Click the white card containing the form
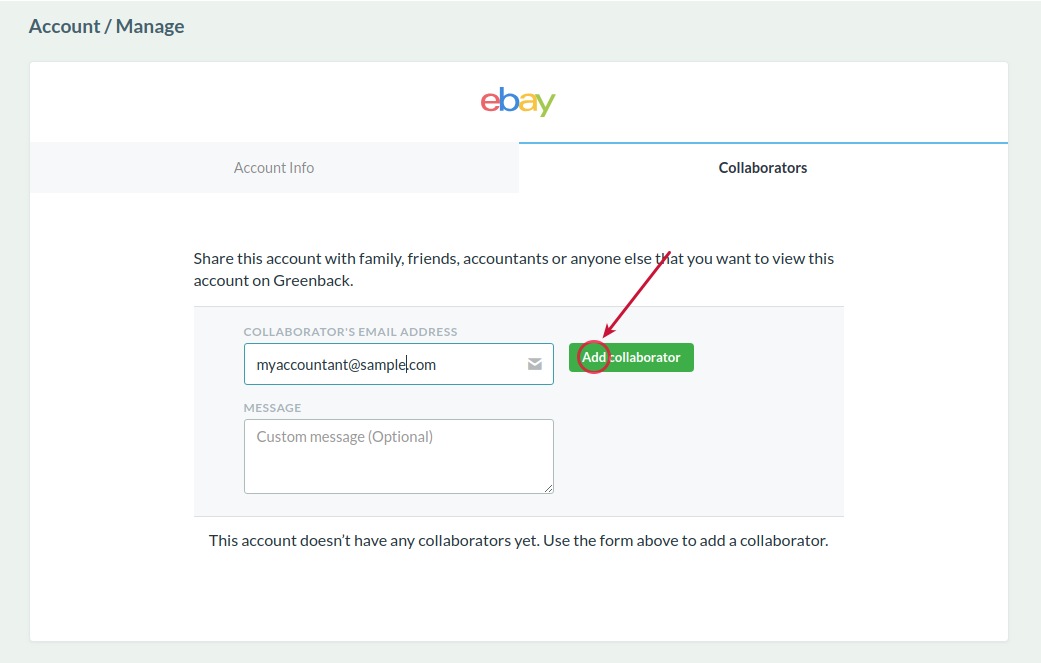 tap(518, 600)
